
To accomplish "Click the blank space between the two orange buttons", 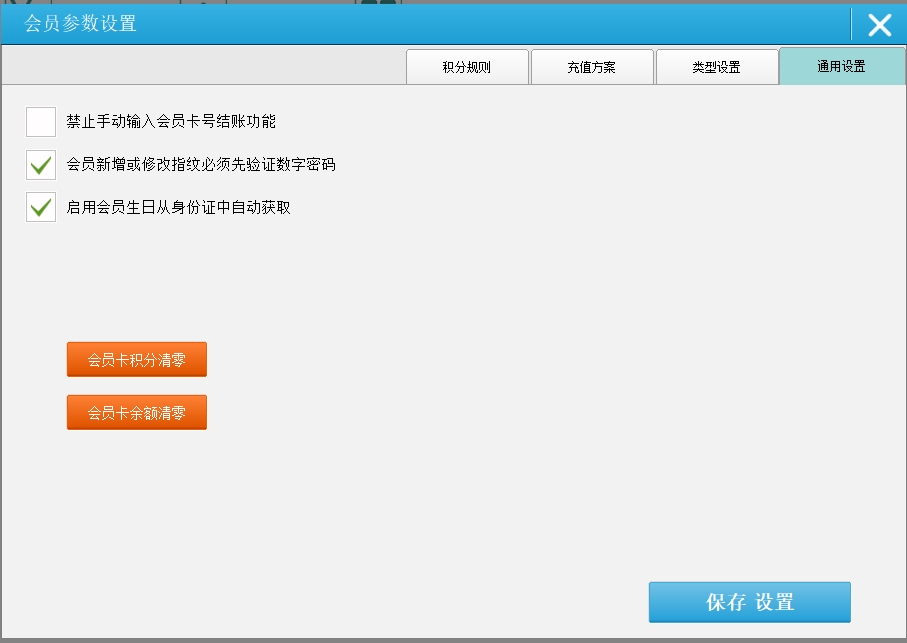I will [136, 386].
